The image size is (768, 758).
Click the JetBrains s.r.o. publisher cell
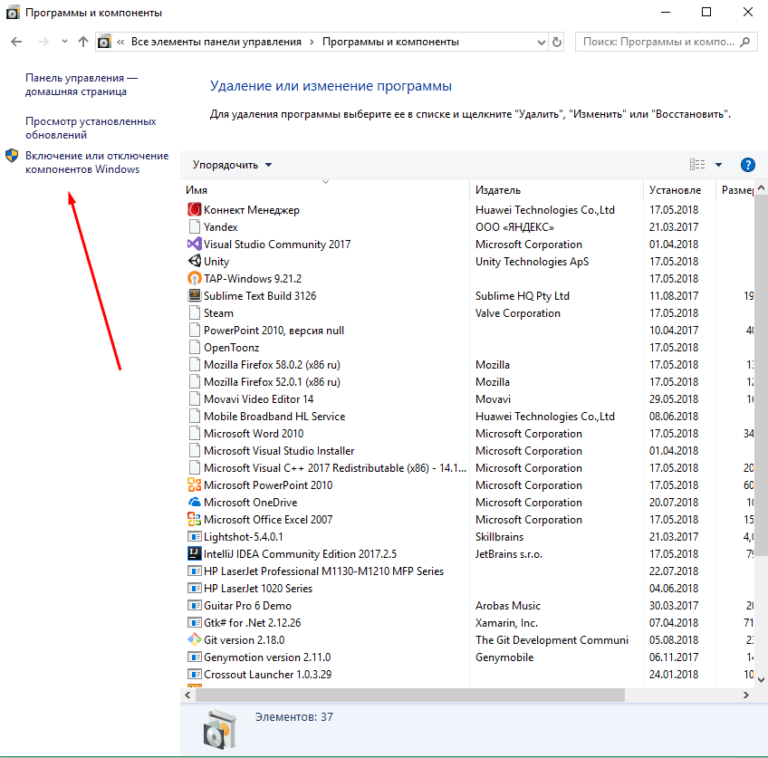click(x=508, y=554)
